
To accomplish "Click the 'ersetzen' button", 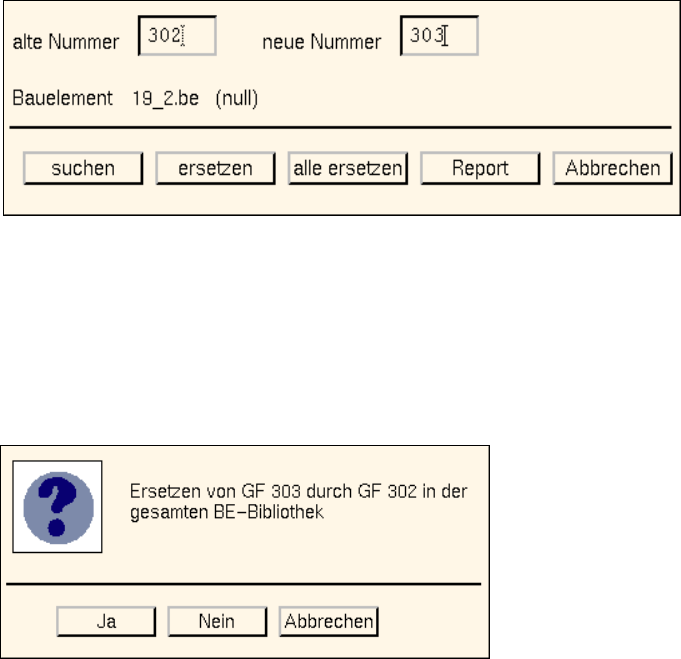I will click(x=215, y=168).
